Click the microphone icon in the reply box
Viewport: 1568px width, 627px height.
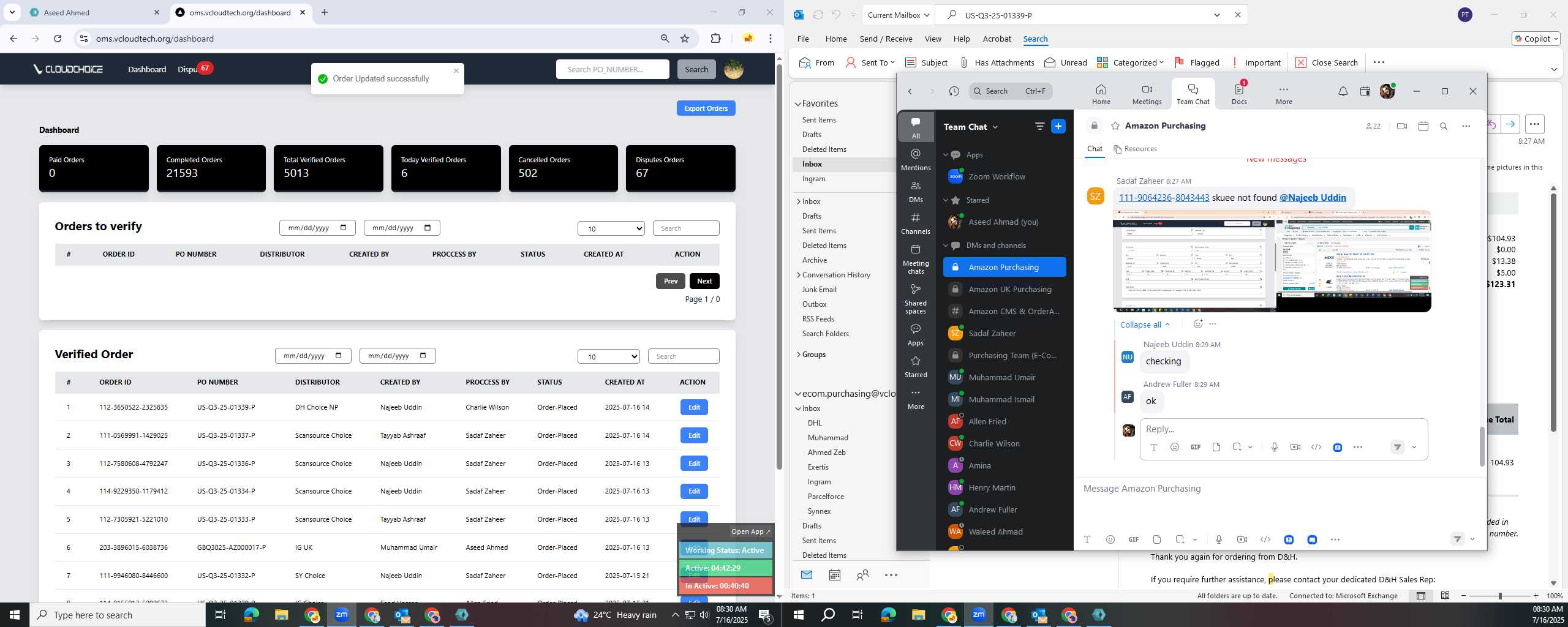tap(1275, 447)
